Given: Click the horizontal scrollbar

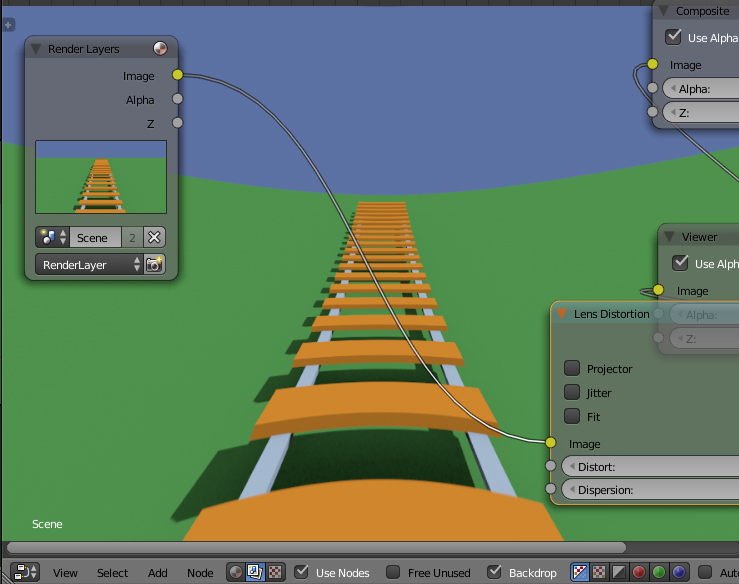Looking at the screenshot, I should pyautogui.click(x=316, y=547).
